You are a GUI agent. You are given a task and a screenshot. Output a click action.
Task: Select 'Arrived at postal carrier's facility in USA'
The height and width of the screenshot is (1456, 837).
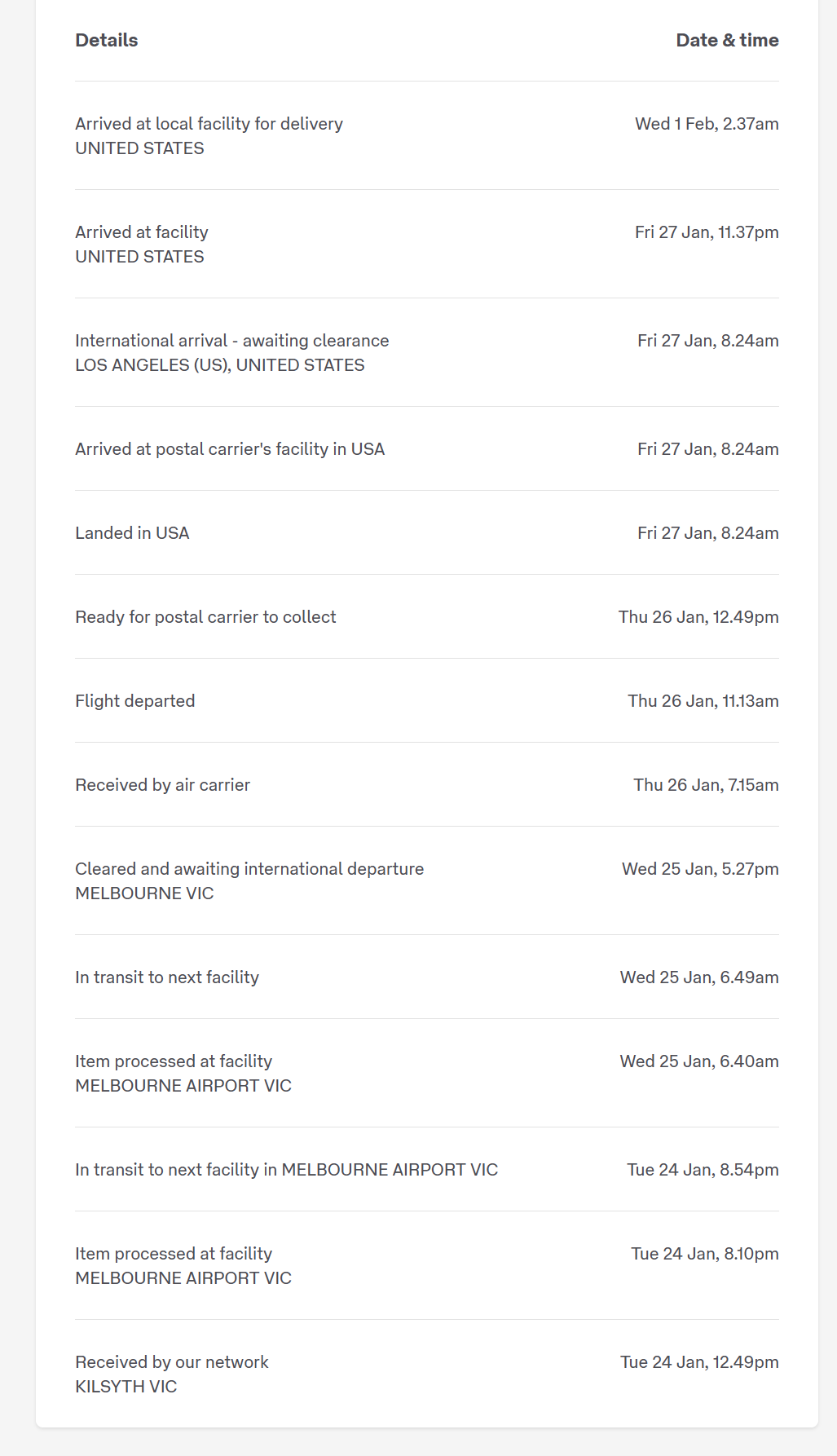point(230,449)
